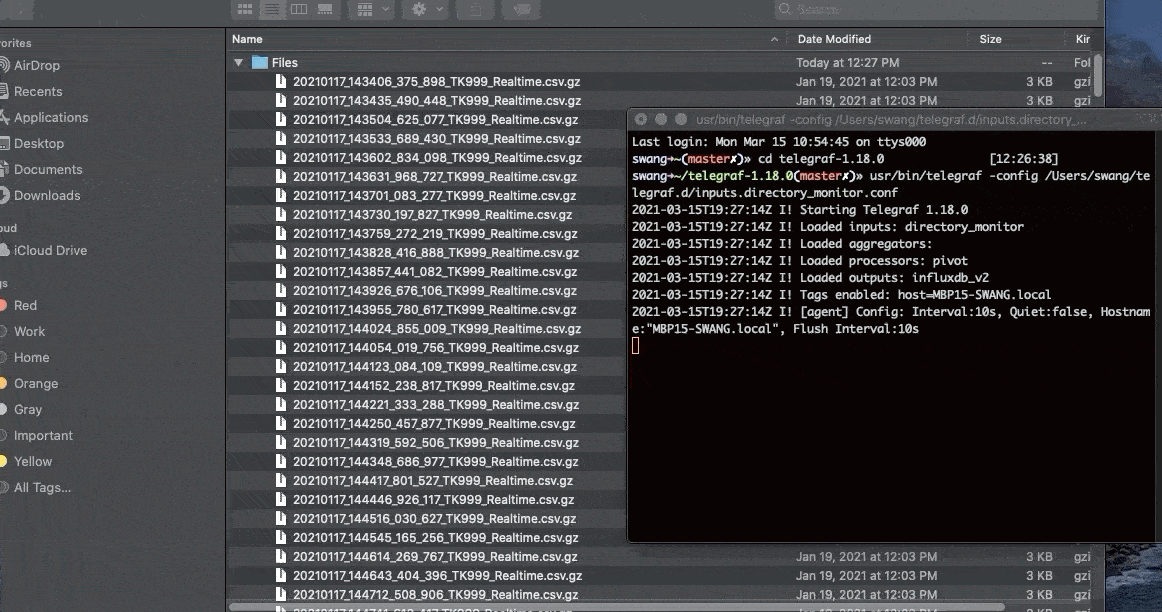Collapse the Files folder disclosure triangle
Screen dimensions: 1162x612
tap(239, 62)
